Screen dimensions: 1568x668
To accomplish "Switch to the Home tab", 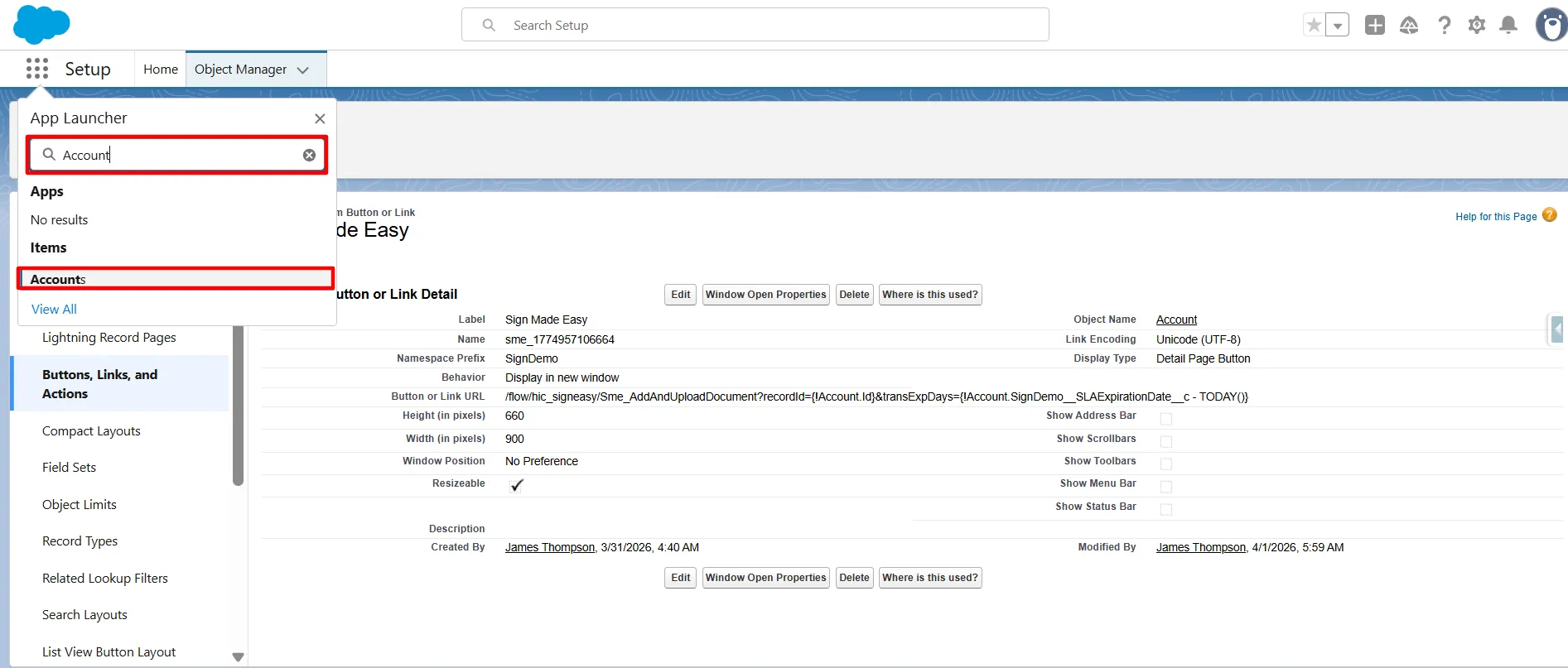I will tap(161, 70).
